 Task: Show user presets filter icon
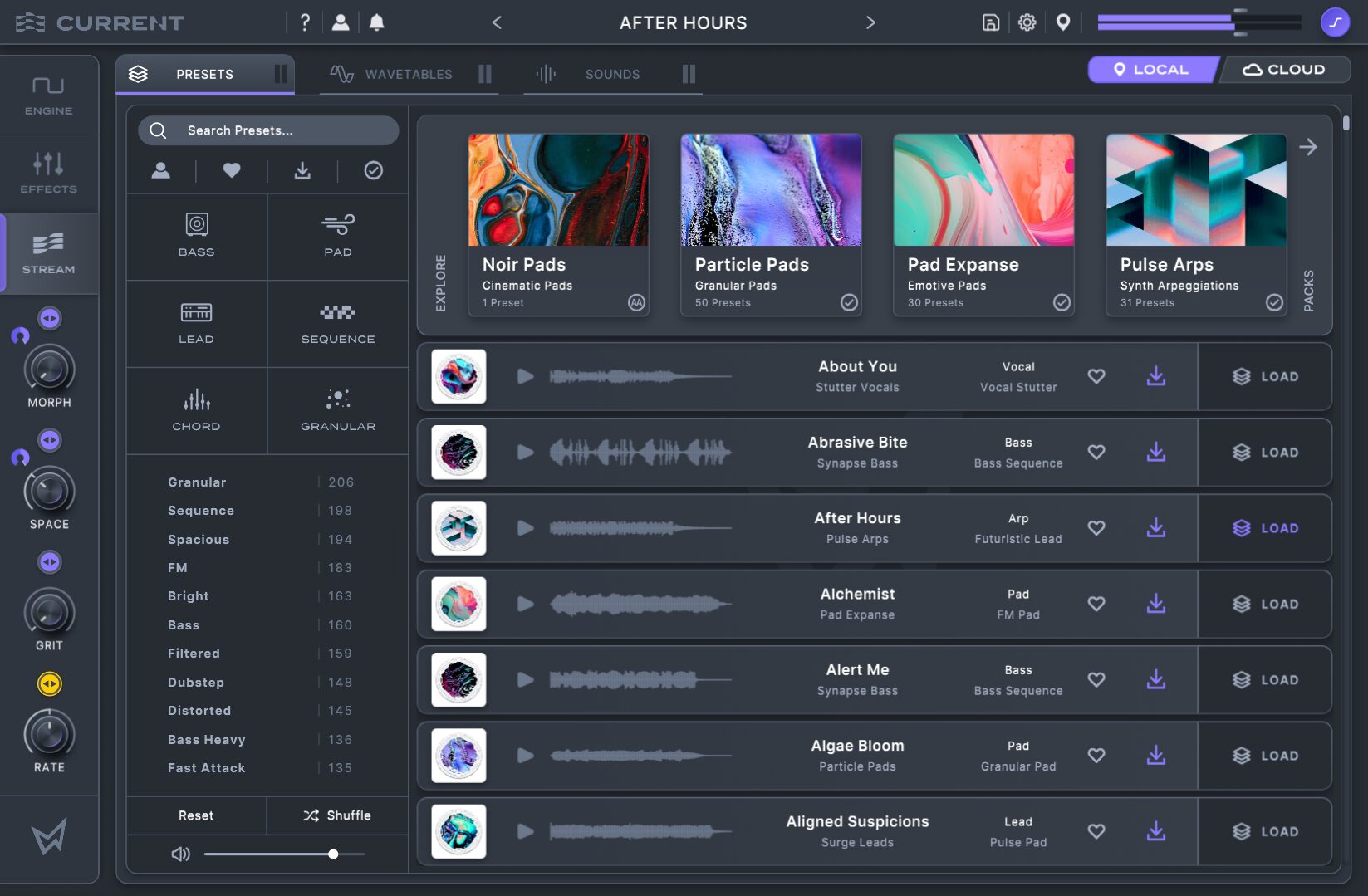pos(161,170)
